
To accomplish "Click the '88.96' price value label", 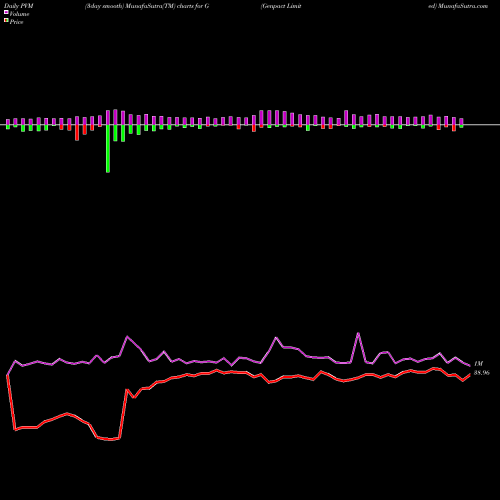I will tap(482, 373).
